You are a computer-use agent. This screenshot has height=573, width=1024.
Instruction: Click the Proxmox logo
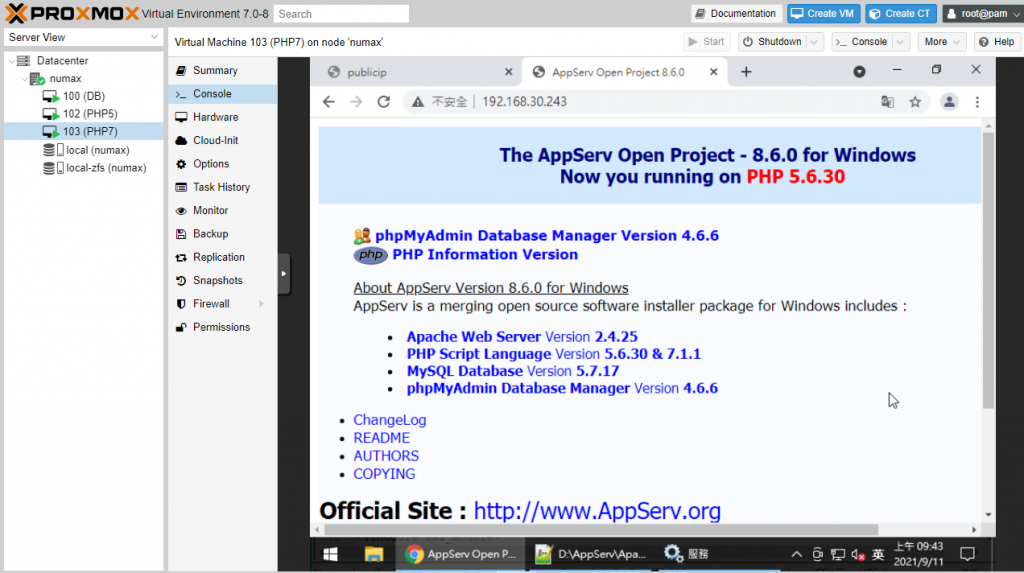point(72,13)
